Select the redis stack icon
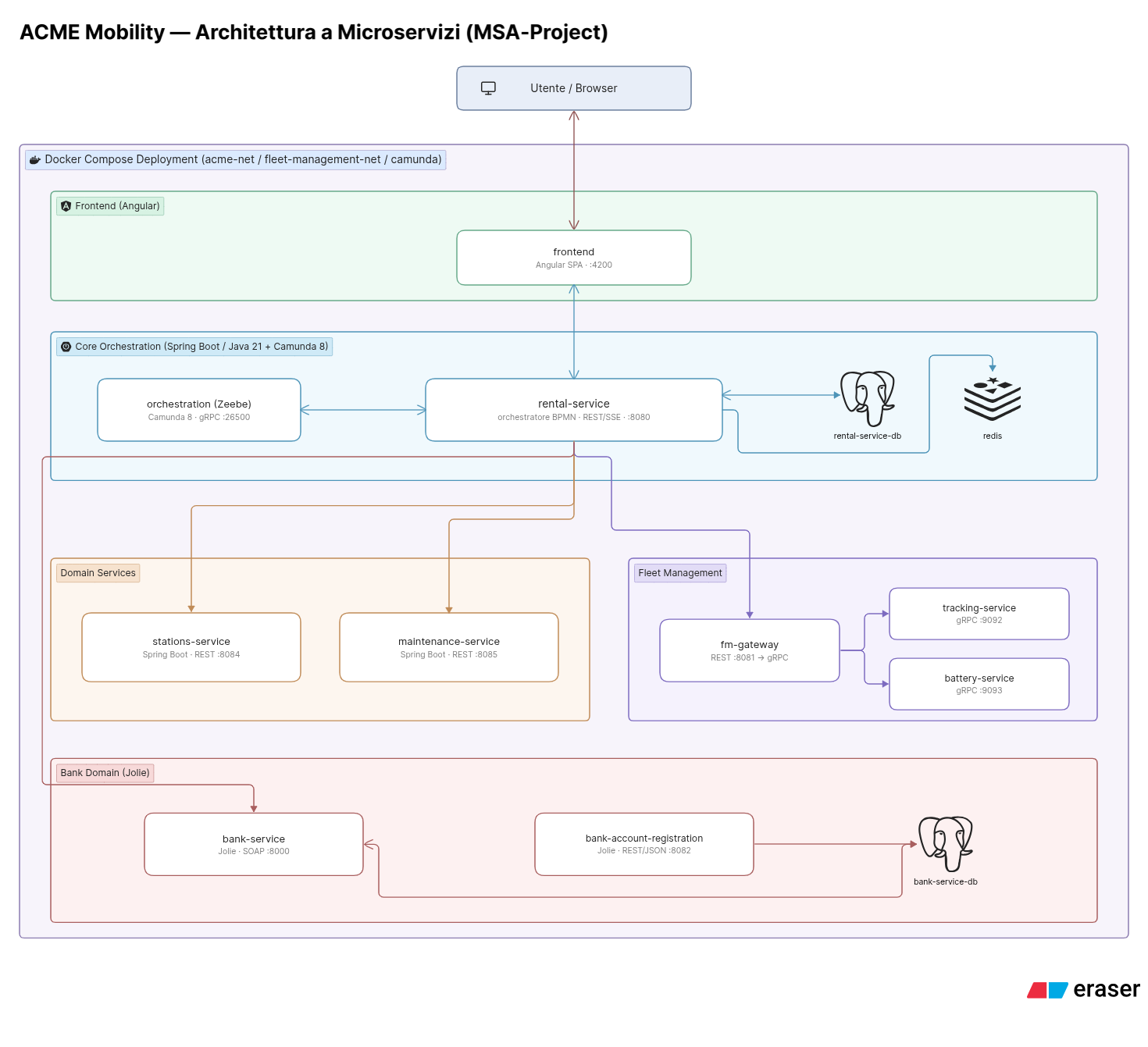Viewport: 1148px width, 1047px height. 993,399
